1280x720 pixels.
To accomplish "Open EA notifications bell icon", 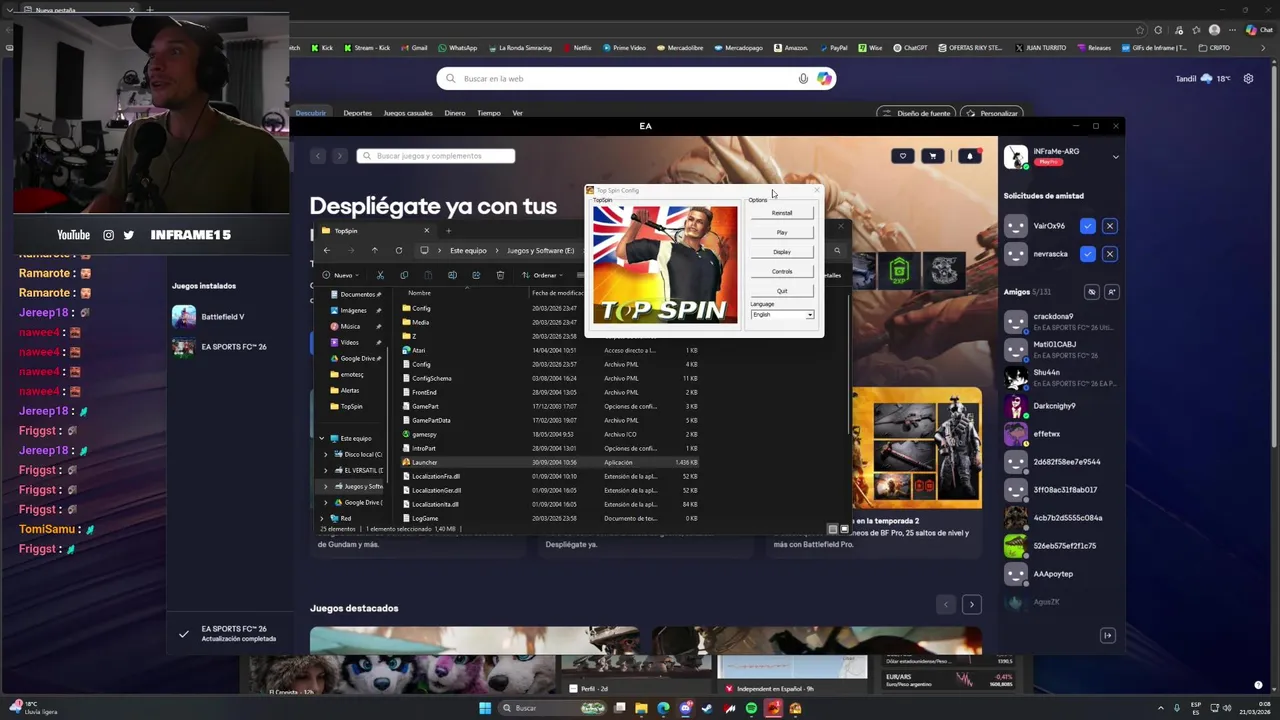I will pos(969,156).
